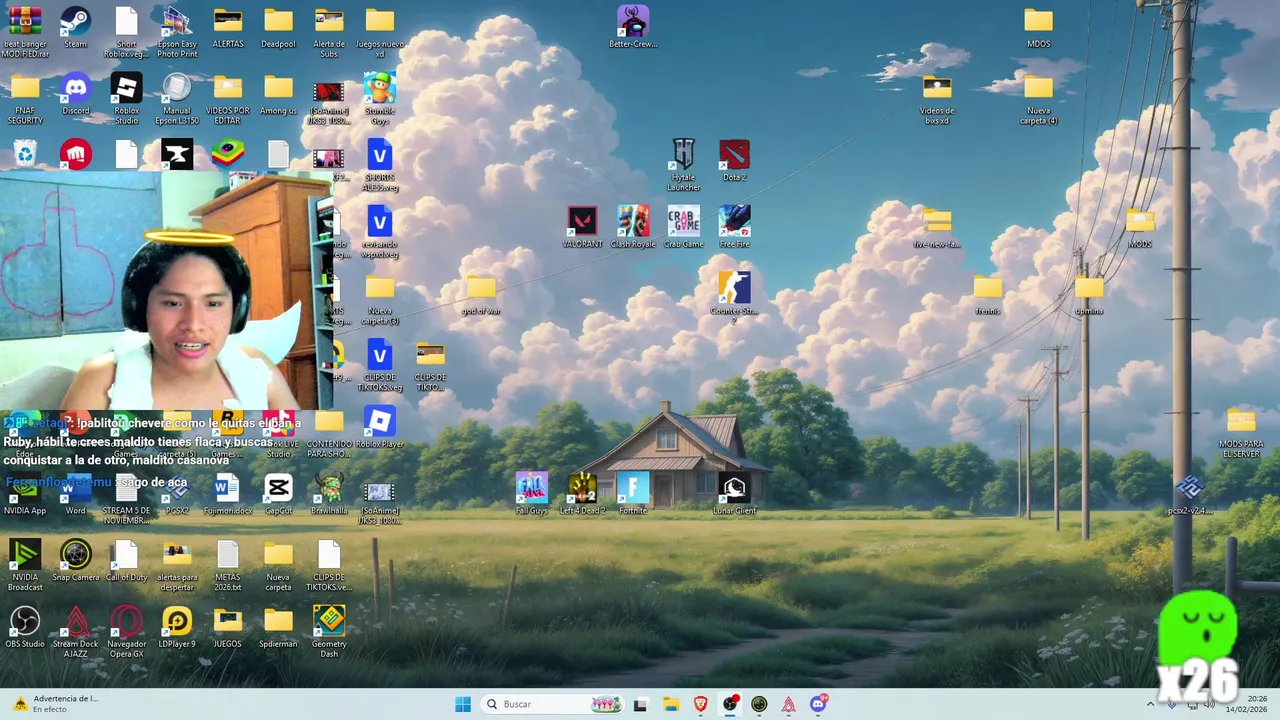This screenshot has height=720, width=1280.
Task: Open CapCut shortcut
Action: point(278,494)
